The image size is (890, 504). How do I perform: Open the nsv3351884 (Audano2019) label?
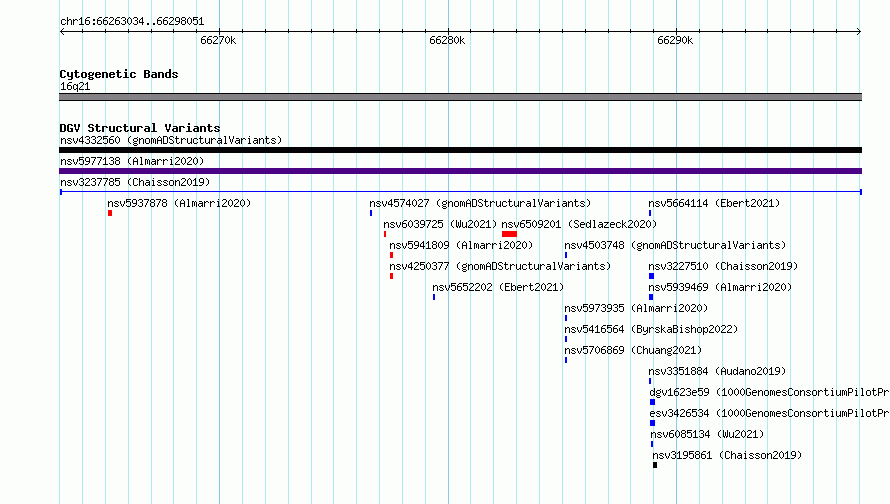pos(717,371)
